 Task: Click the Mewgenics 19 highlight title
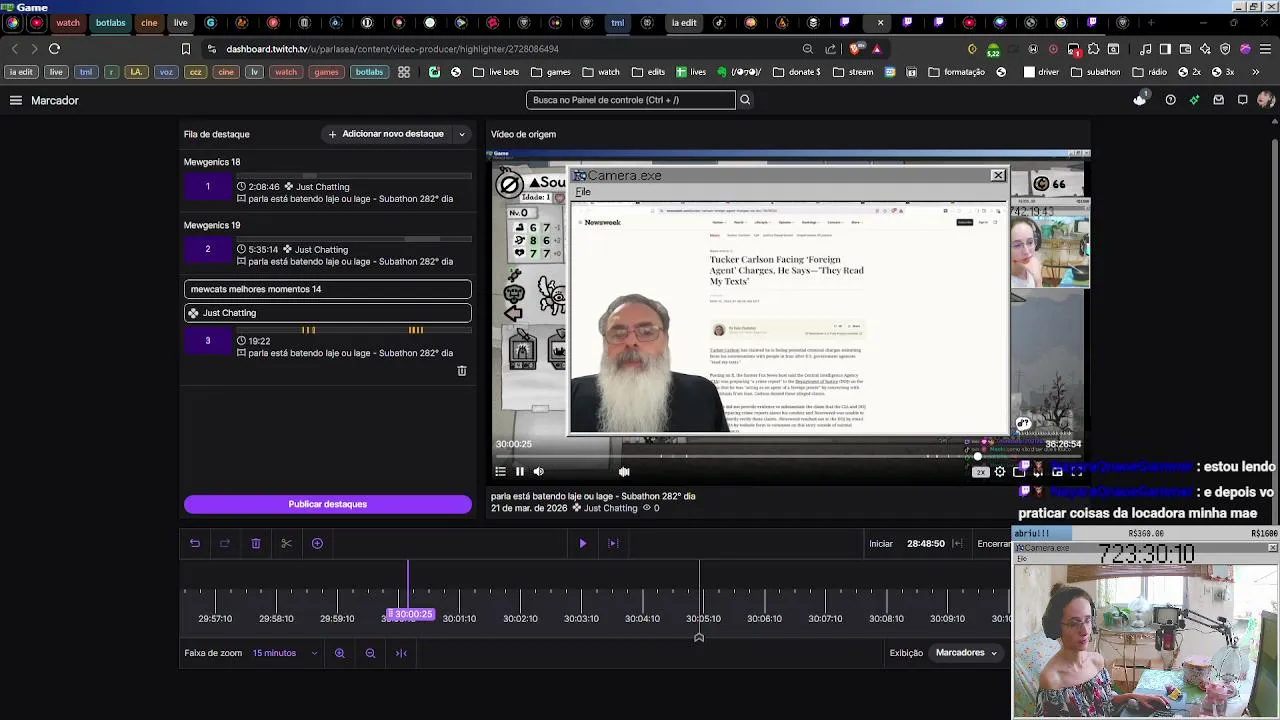point(212,225)
